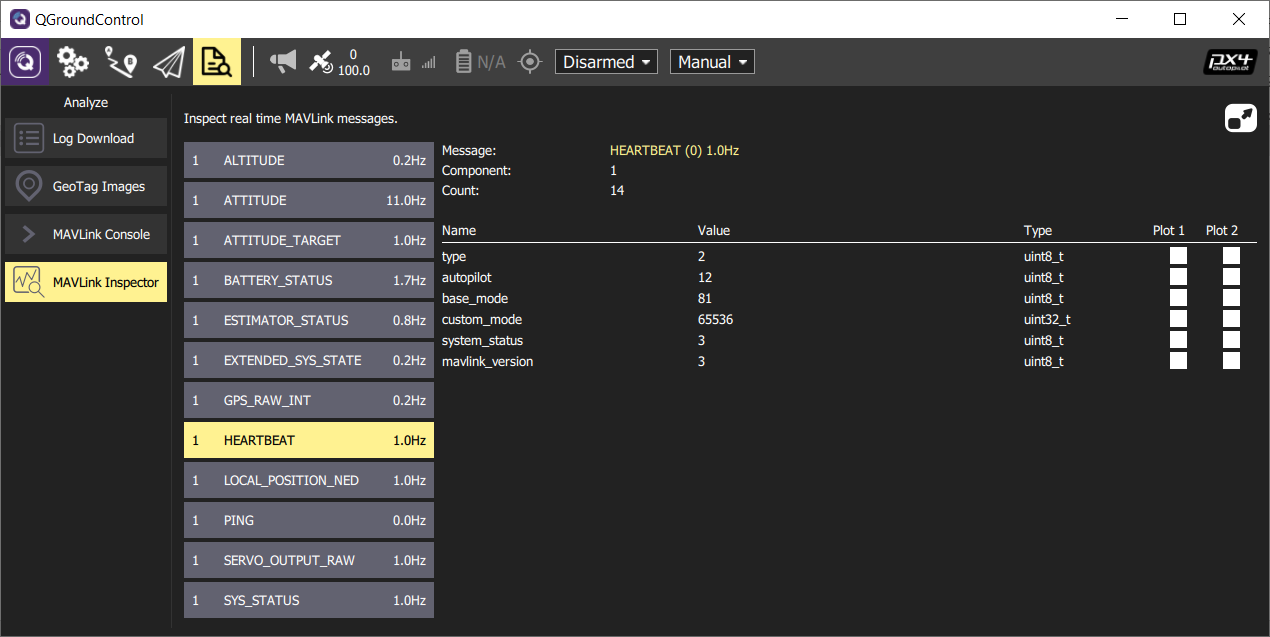The image size is (1270, 637).
Task: Switch to Fly view paper plane icon
Action: pyautogui.click(x=168, y=61)
